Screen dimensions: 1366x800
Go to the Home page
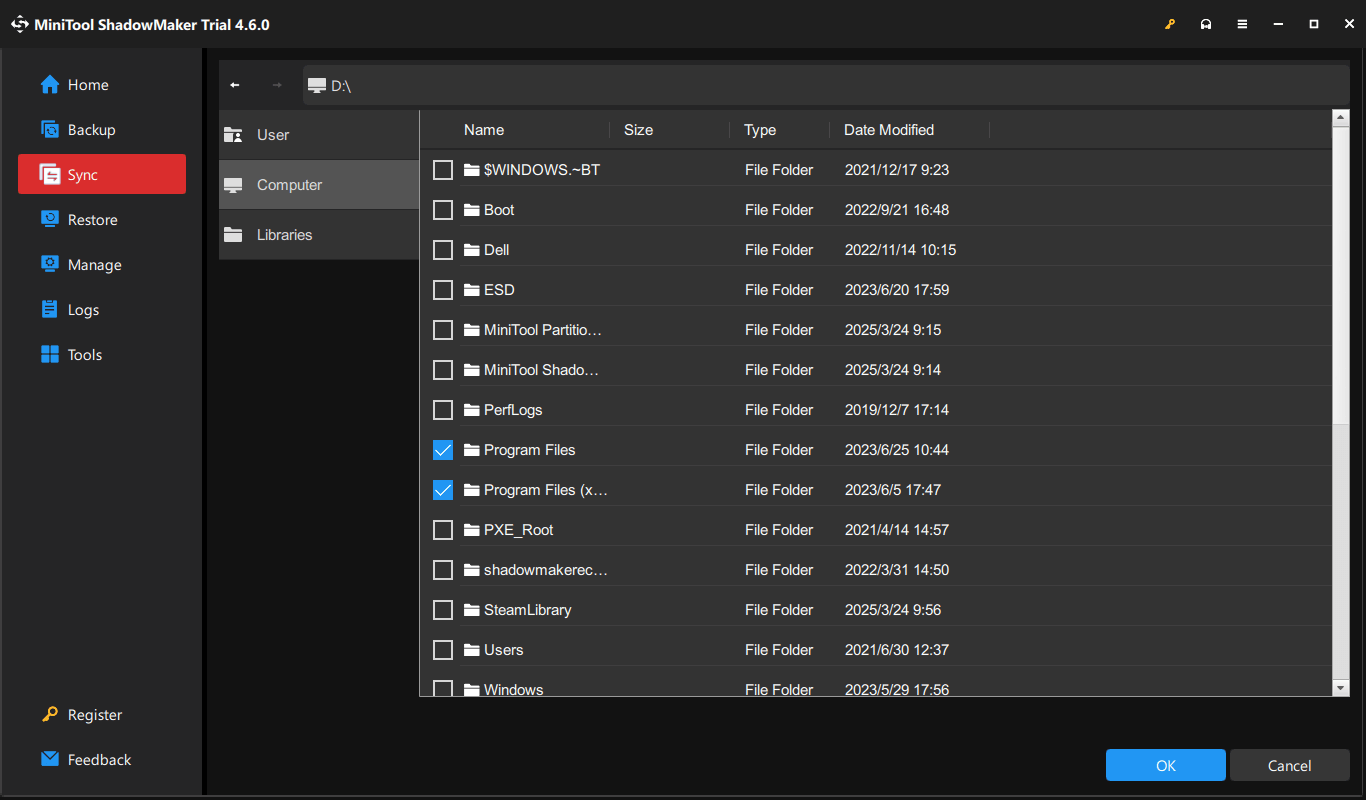tap(102, 85)
